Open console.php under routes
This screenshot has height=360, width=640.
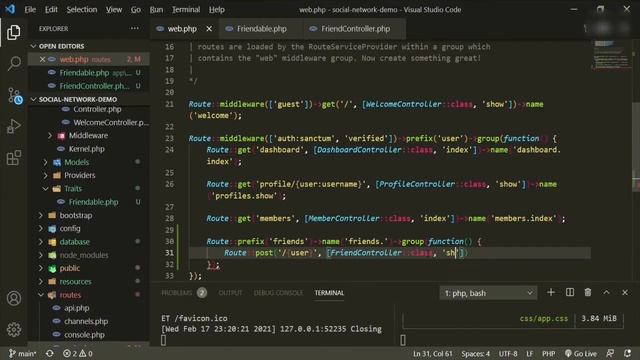click(84, 335)
